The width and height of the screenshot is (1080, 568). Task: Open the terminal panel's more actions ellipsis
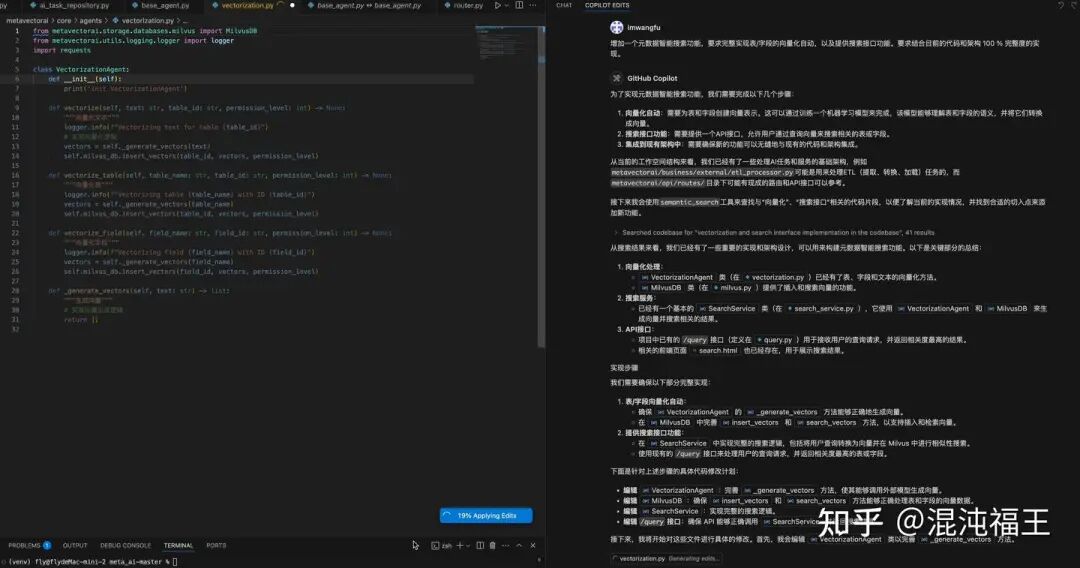pyautogui.click(x=506, y=545)
